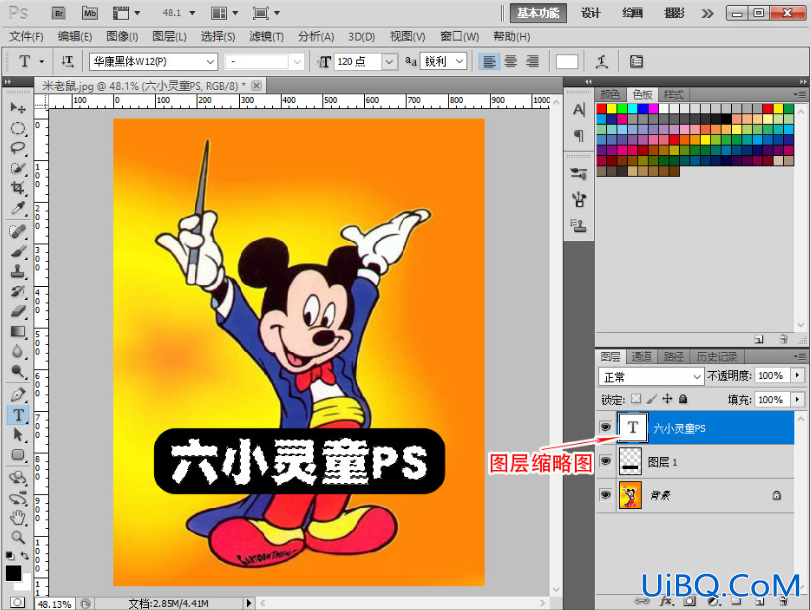Viewport: 811px width, 610px height.
Task: Open the font size dropdown 120 点
Action: [x=389, y=62]
